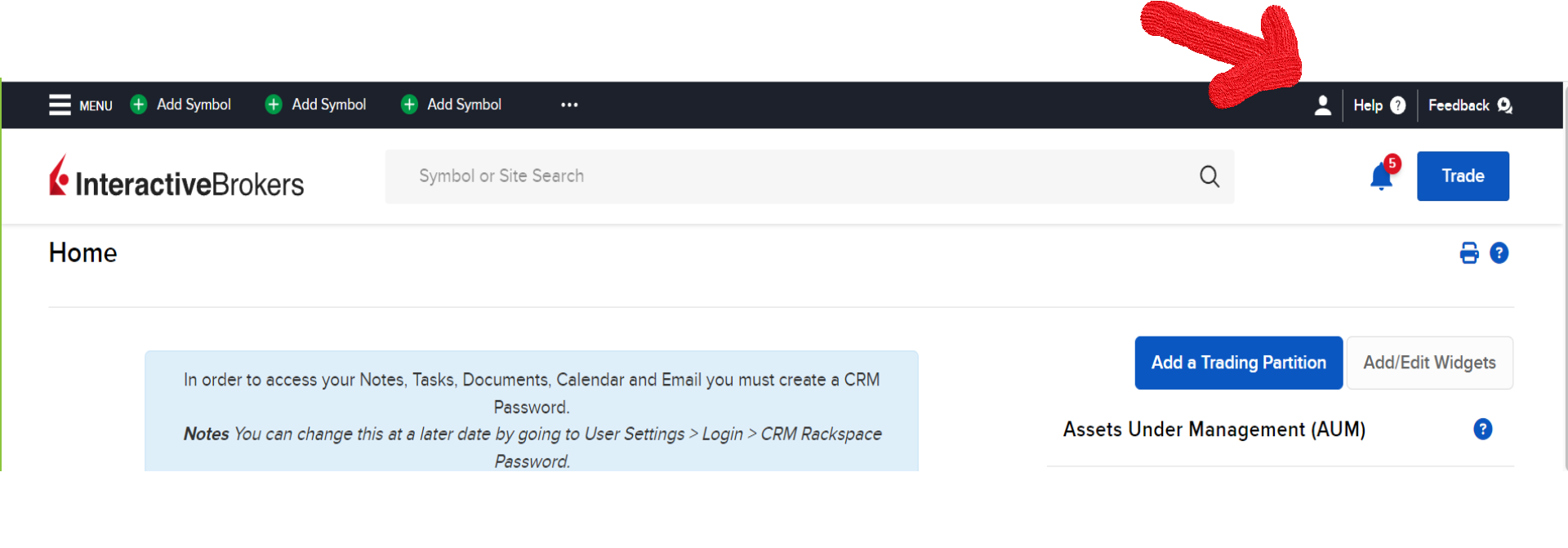Click the Feedback speech bubble icon

click(1504, 105)
